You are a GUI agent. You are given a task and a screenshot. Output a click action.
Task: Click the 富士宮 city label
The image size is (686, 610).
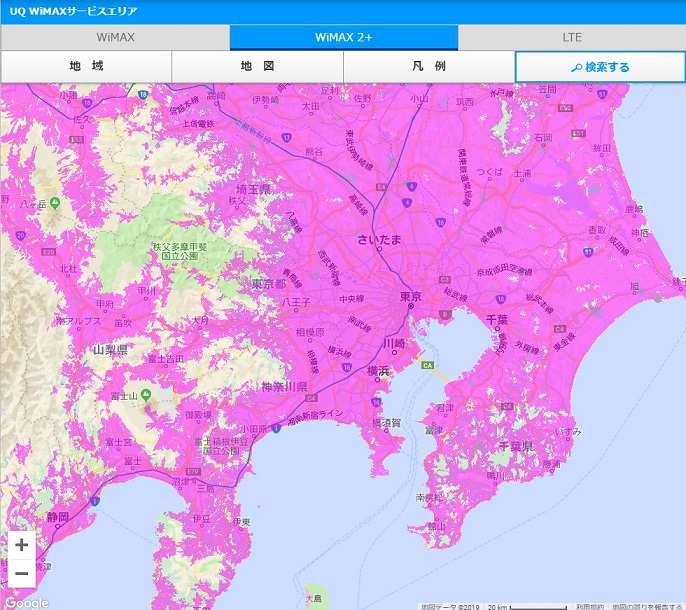[119, 442]
